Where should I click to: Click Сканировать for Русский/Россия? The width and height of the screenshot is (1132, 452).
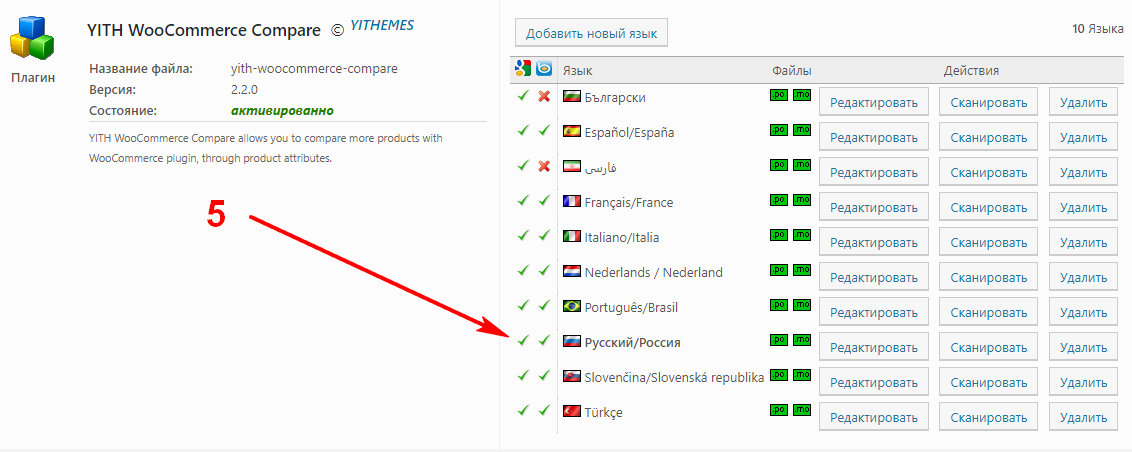(x=988, y=347)
